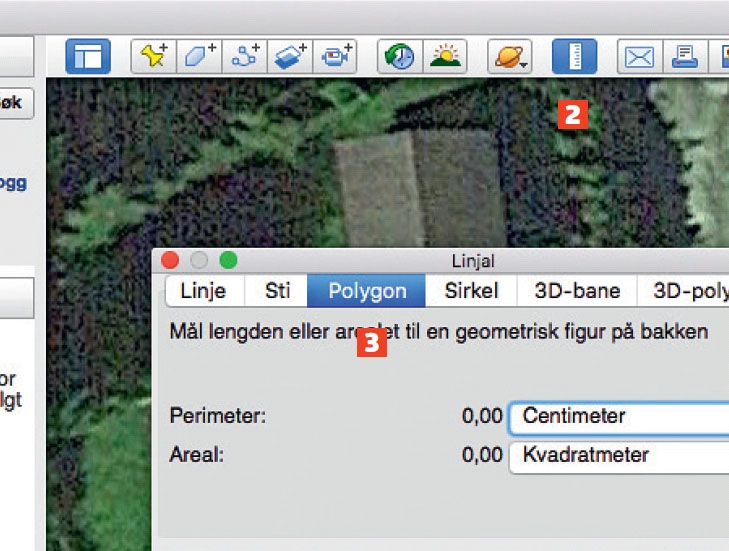Close the Linjal window

pos(170,260)
